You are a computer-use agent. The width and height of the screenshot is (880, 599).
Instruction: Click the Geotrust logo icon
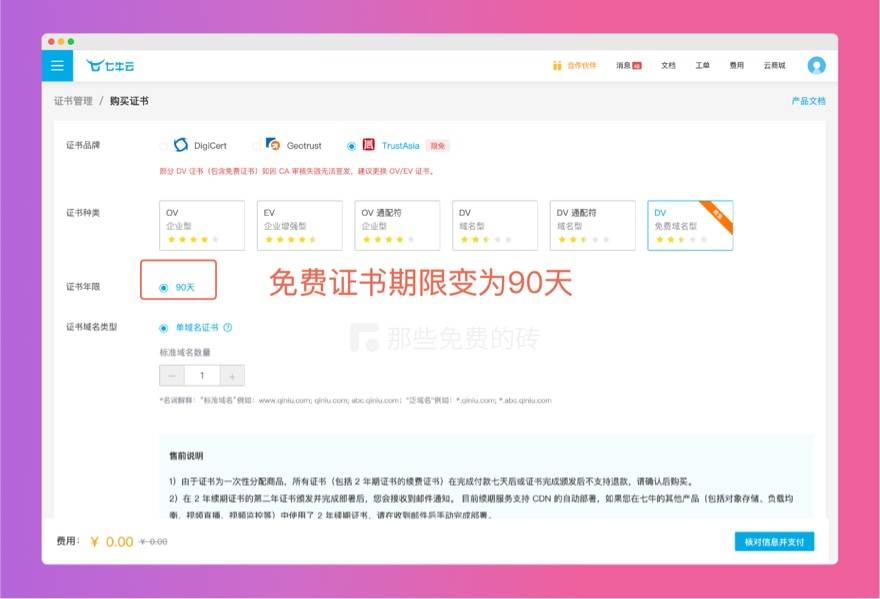click(273, 144)
